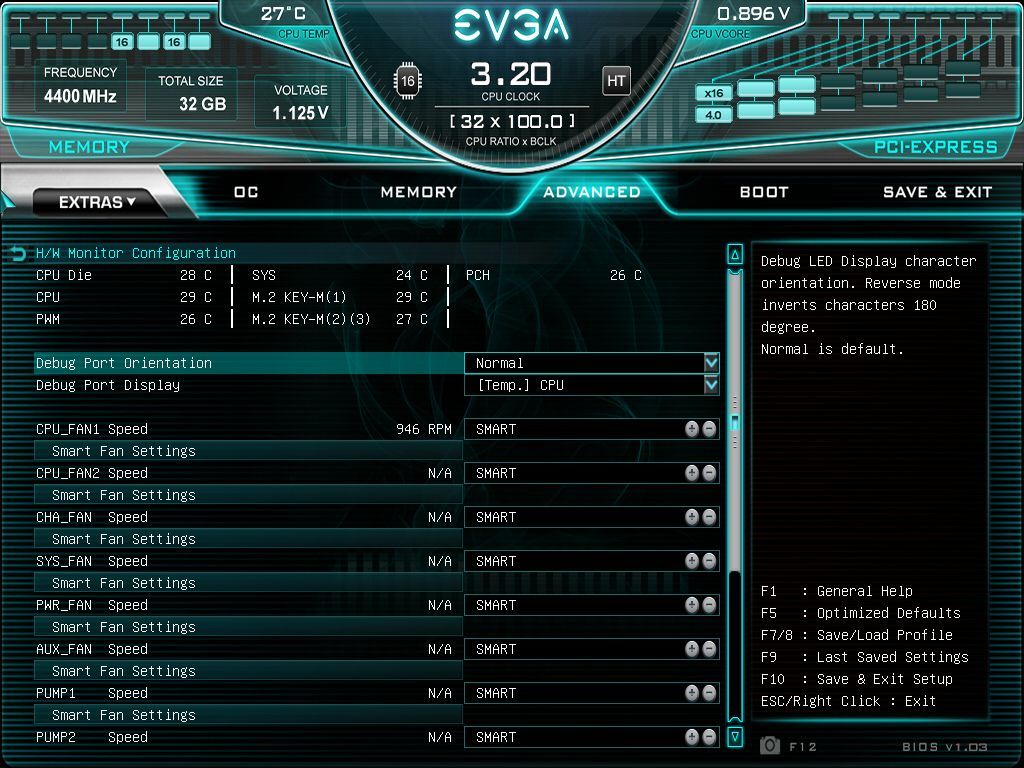Open Smart Fan Settings under PUMP1

coord(248,715)
